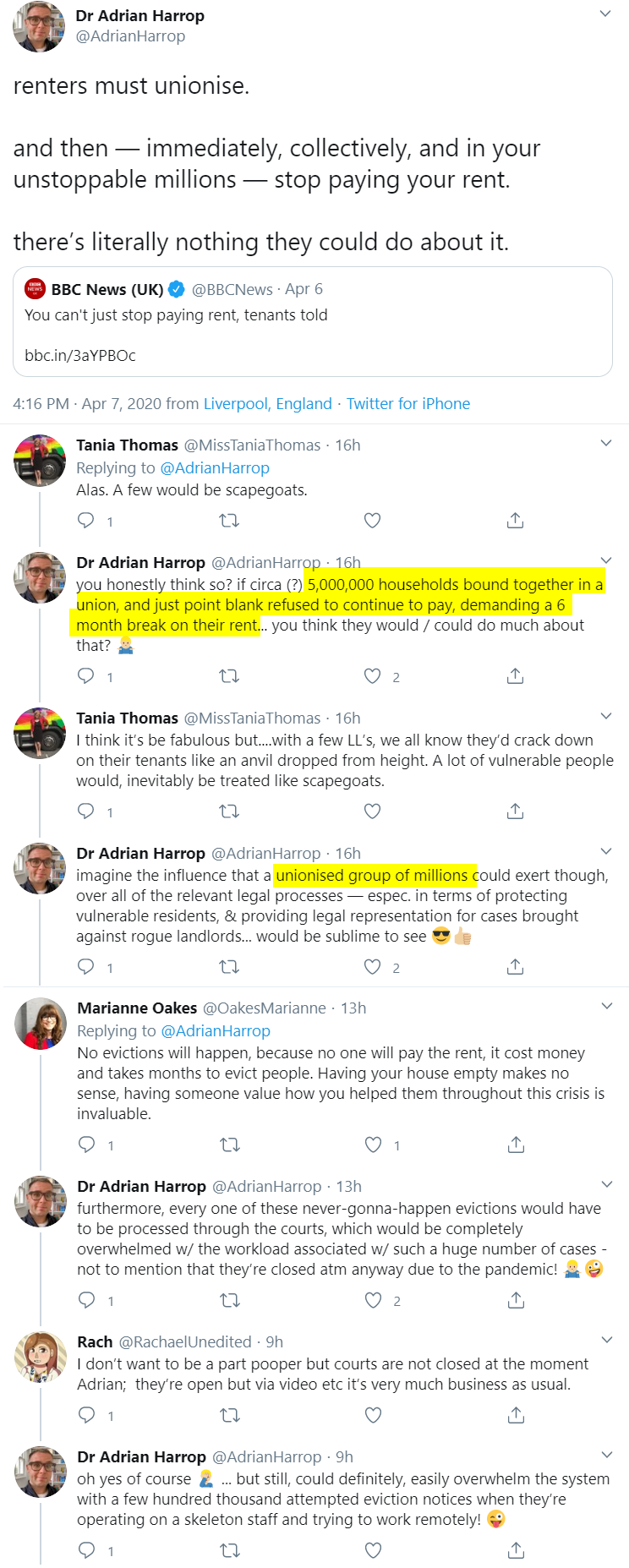629x1568 pixels.
Task: Like Adrian's '5,000,000 households' reply
Action: pos(372,676)
